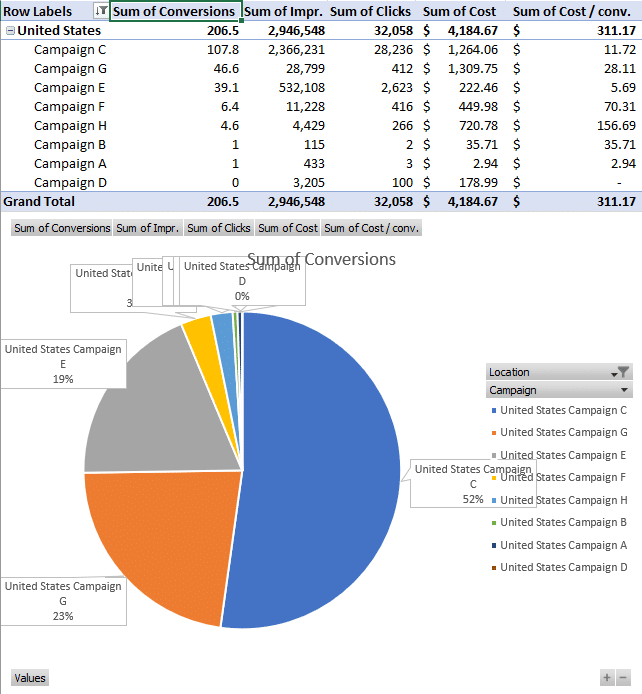
Task: Select the Campaign D legend entry
Action: 563,567
